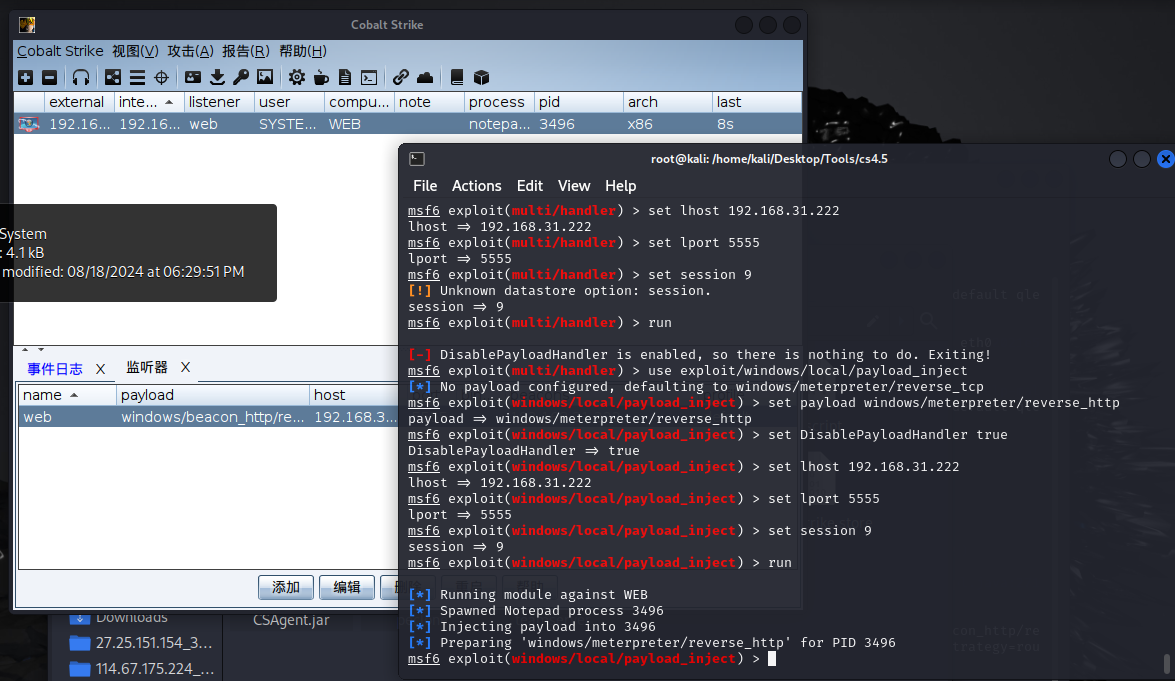Viewport: 1175px width, 681px height.
Task: Sort sessions by compu... column header
Action: coord(359,102)
